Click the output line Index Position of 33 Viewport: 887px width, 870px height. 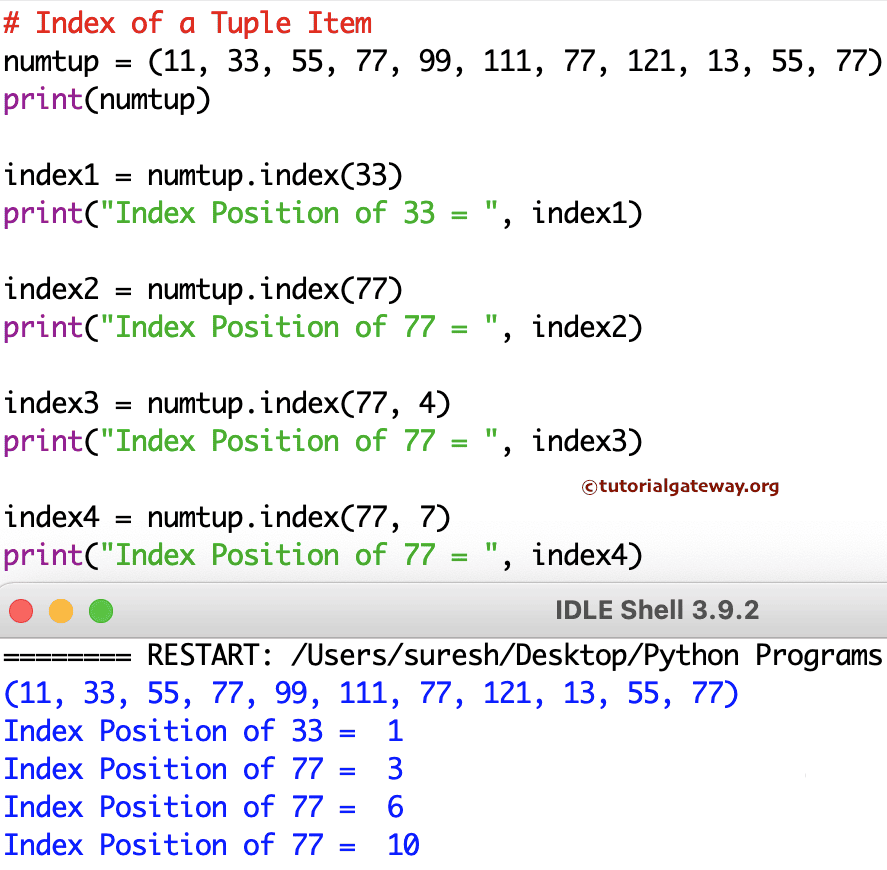[x=200, y=731]
